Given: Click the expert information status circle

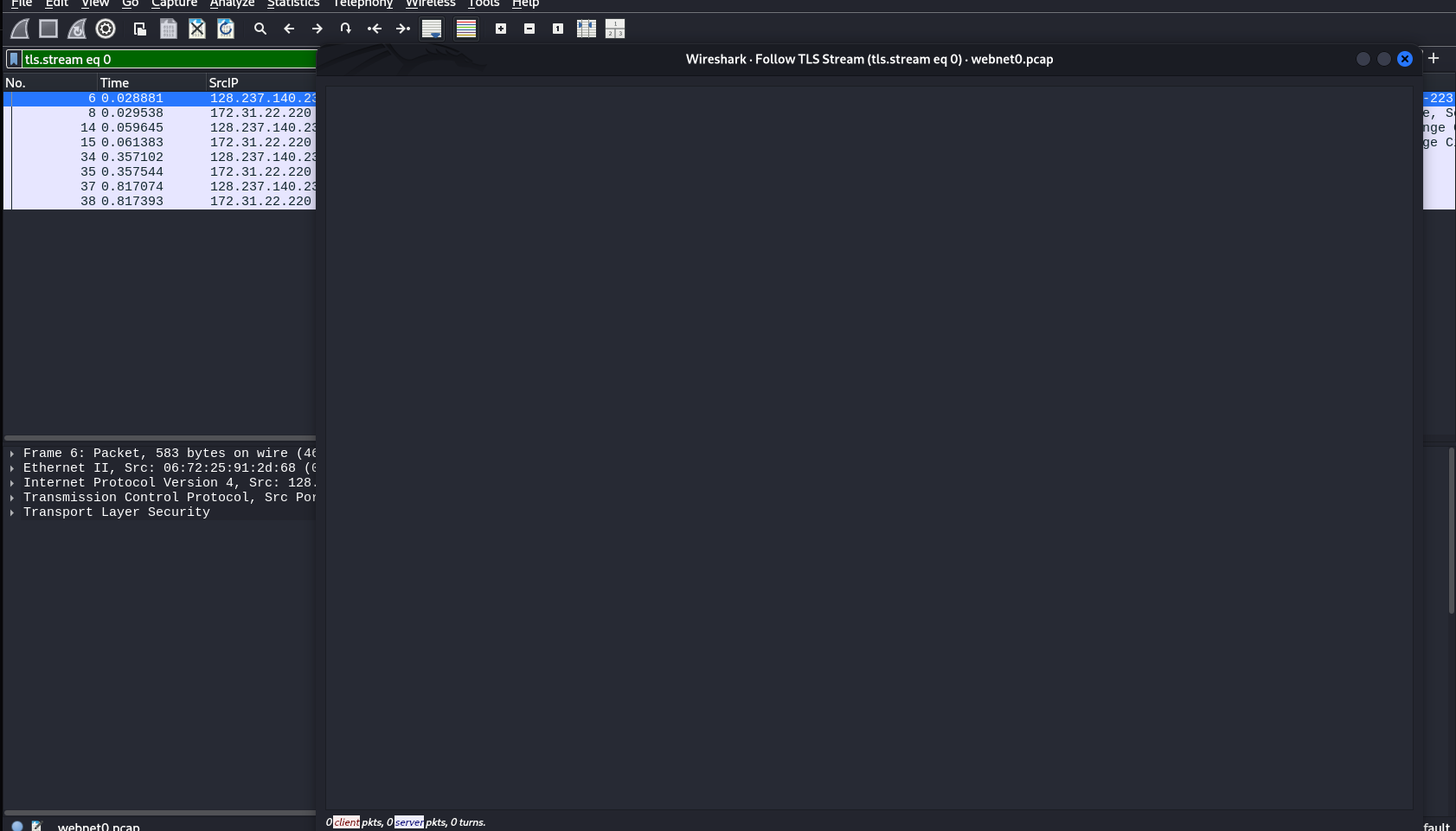Looking at the screenshot, I should coord(17,827).
